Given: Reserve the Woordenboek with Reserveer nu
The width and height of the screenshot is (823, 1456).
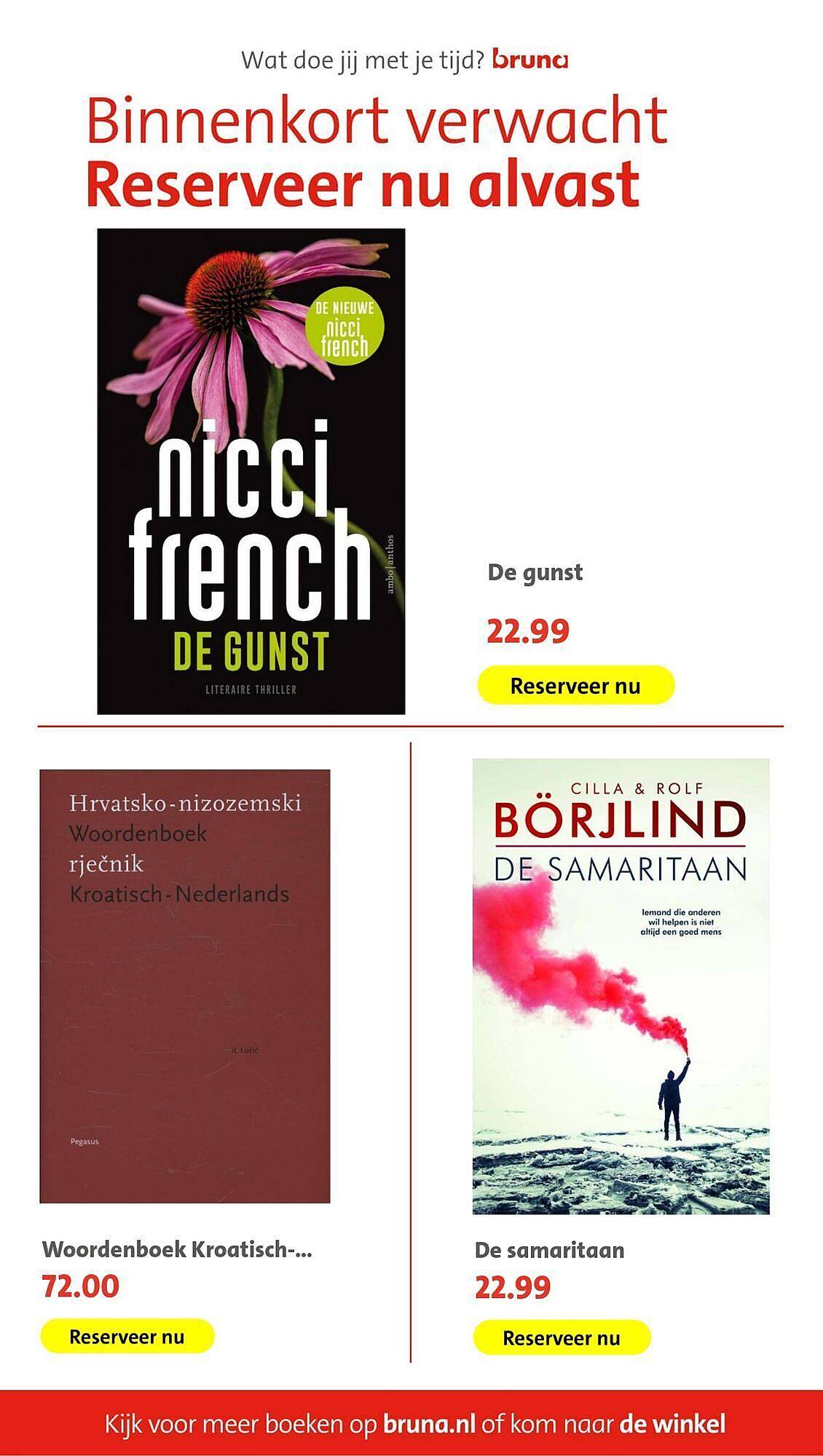Looking at the screenshot, I should click(x=127, y=1337).
